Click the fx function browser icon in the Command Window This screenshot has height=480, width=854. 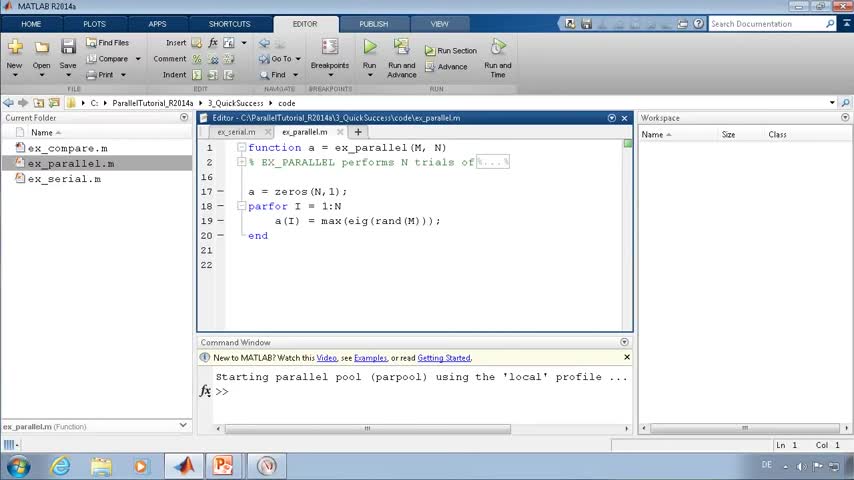205,391
